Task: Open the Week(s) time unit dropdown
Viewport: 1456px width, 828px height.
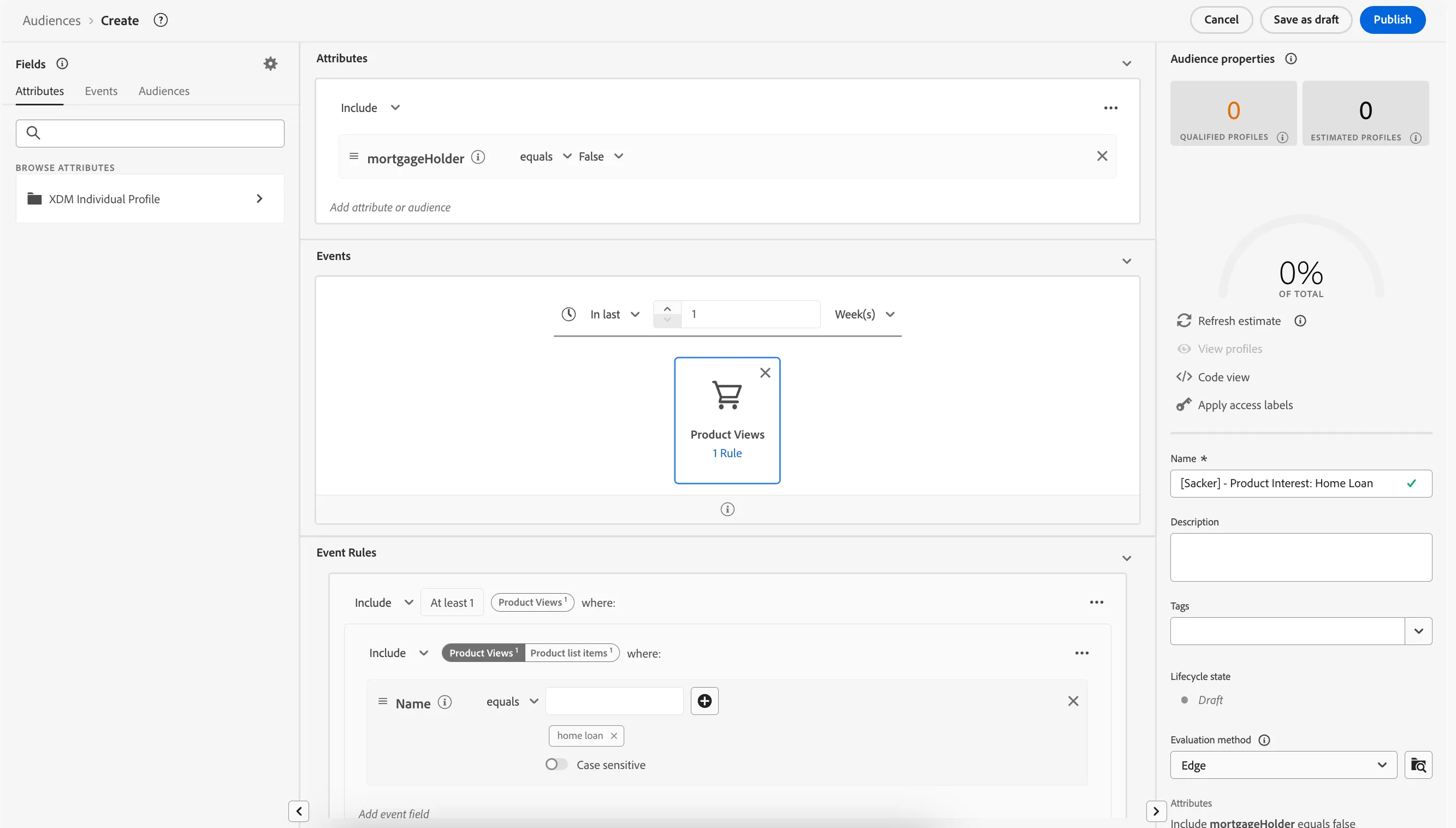Action: coord(865,315)
